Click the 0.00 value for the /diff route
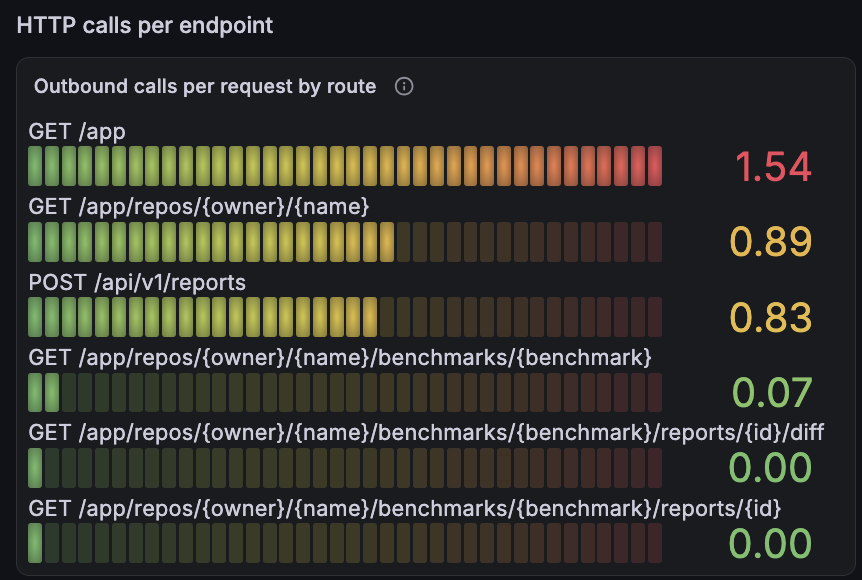 [770, 468]
